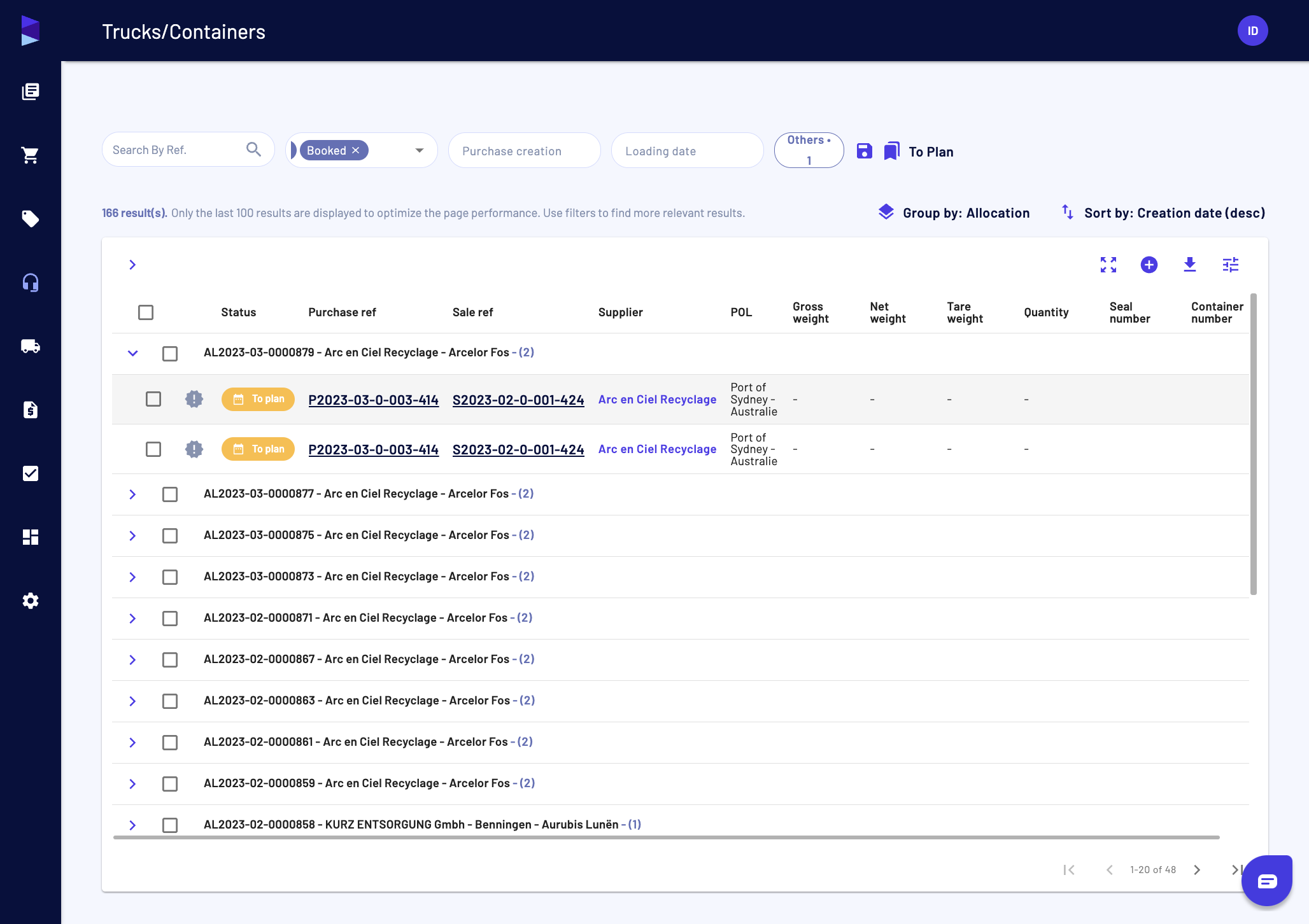Check the AL2023-02-0000863 group checkbox

click(x=170, y=701)
